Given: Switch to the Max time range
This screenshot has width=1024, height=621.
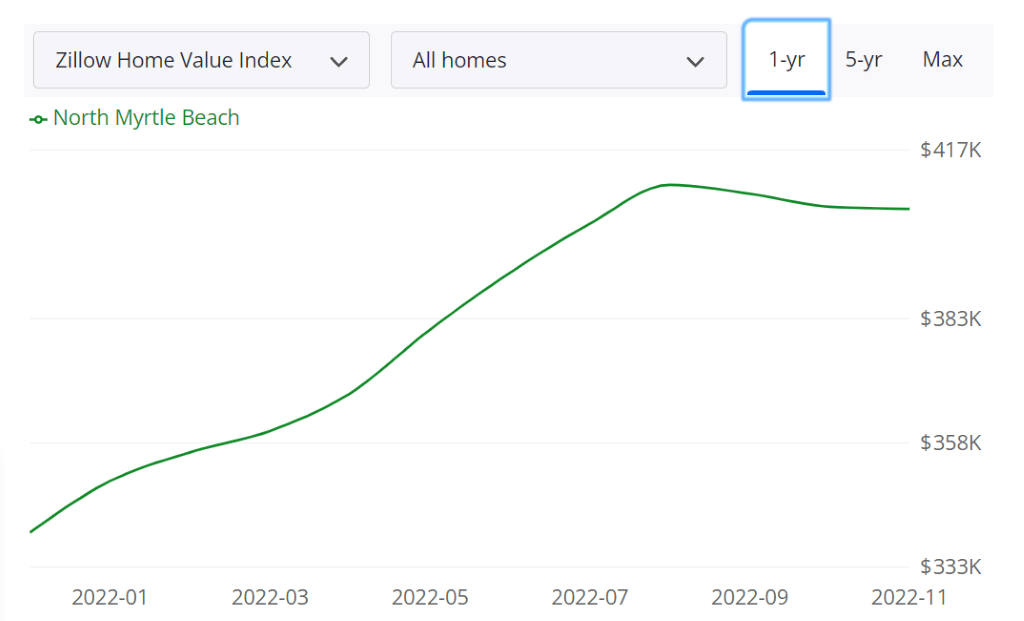Looking at the screenshot, I should pos(942,59).
